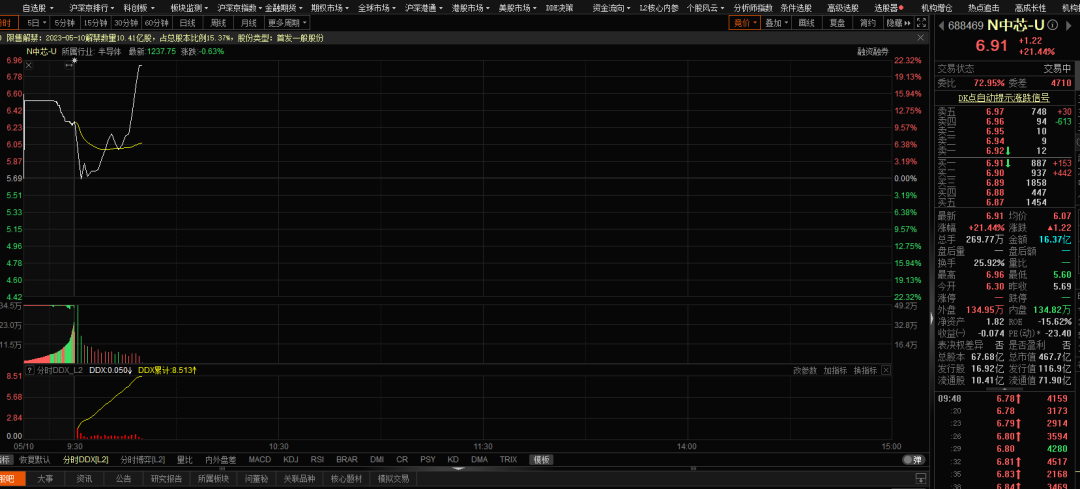Click the horizontal stretch arrows icon on chart

point(69,65)
